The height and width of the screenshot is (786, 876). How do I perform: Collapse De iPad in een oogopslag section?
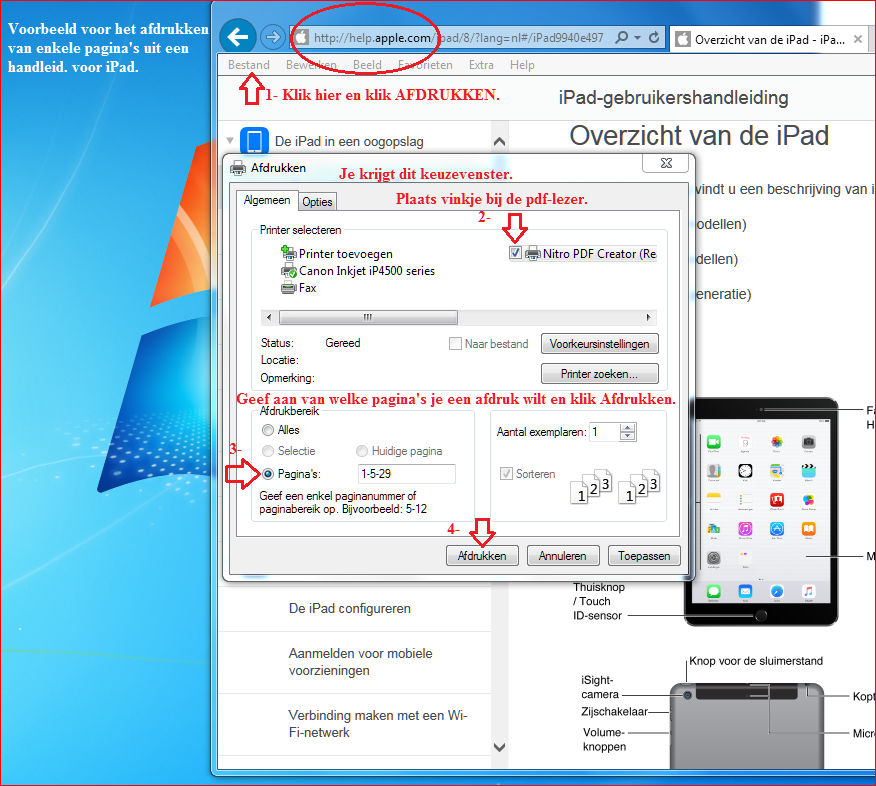point(230,141)
